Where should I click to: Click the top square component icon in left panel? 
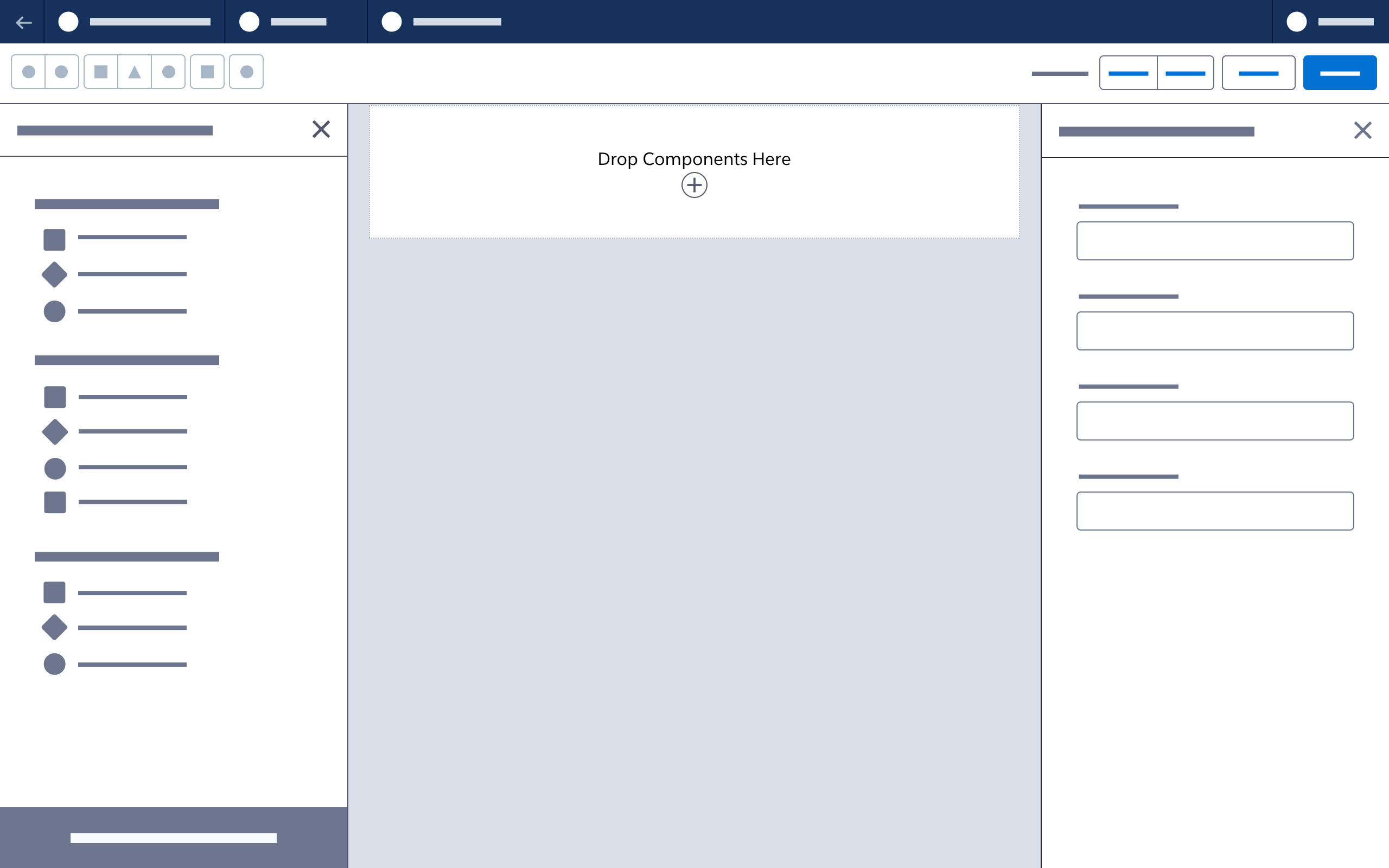pos(54,239)
